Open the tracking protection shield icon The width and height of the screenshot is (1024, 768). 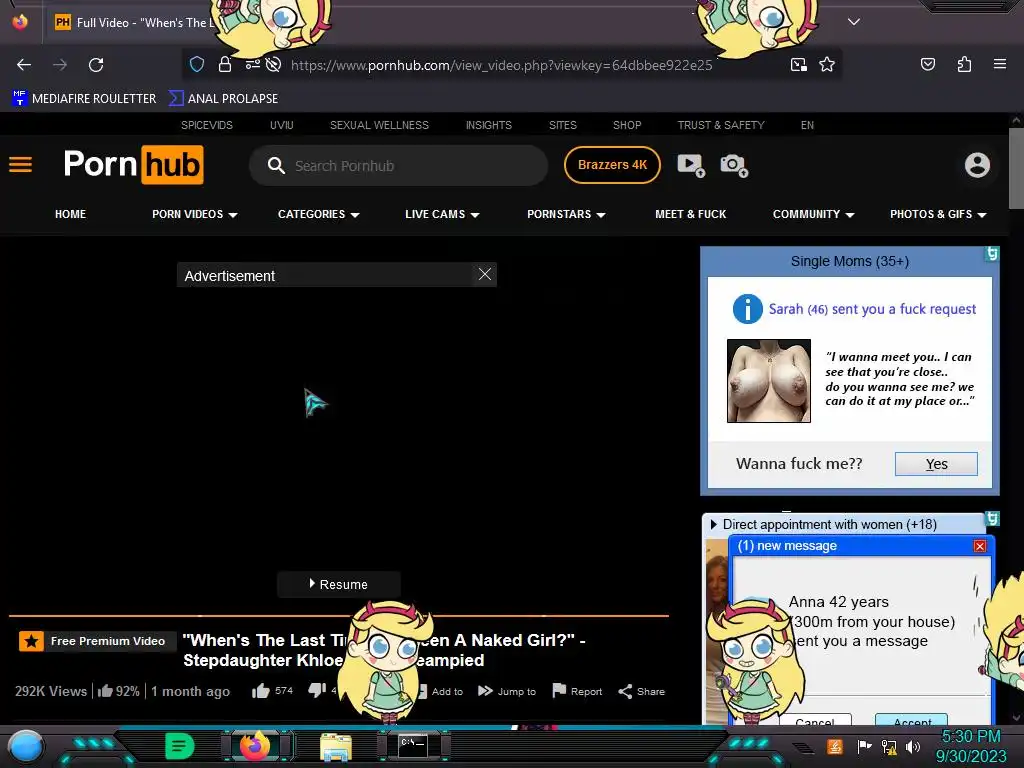[197, 64]
